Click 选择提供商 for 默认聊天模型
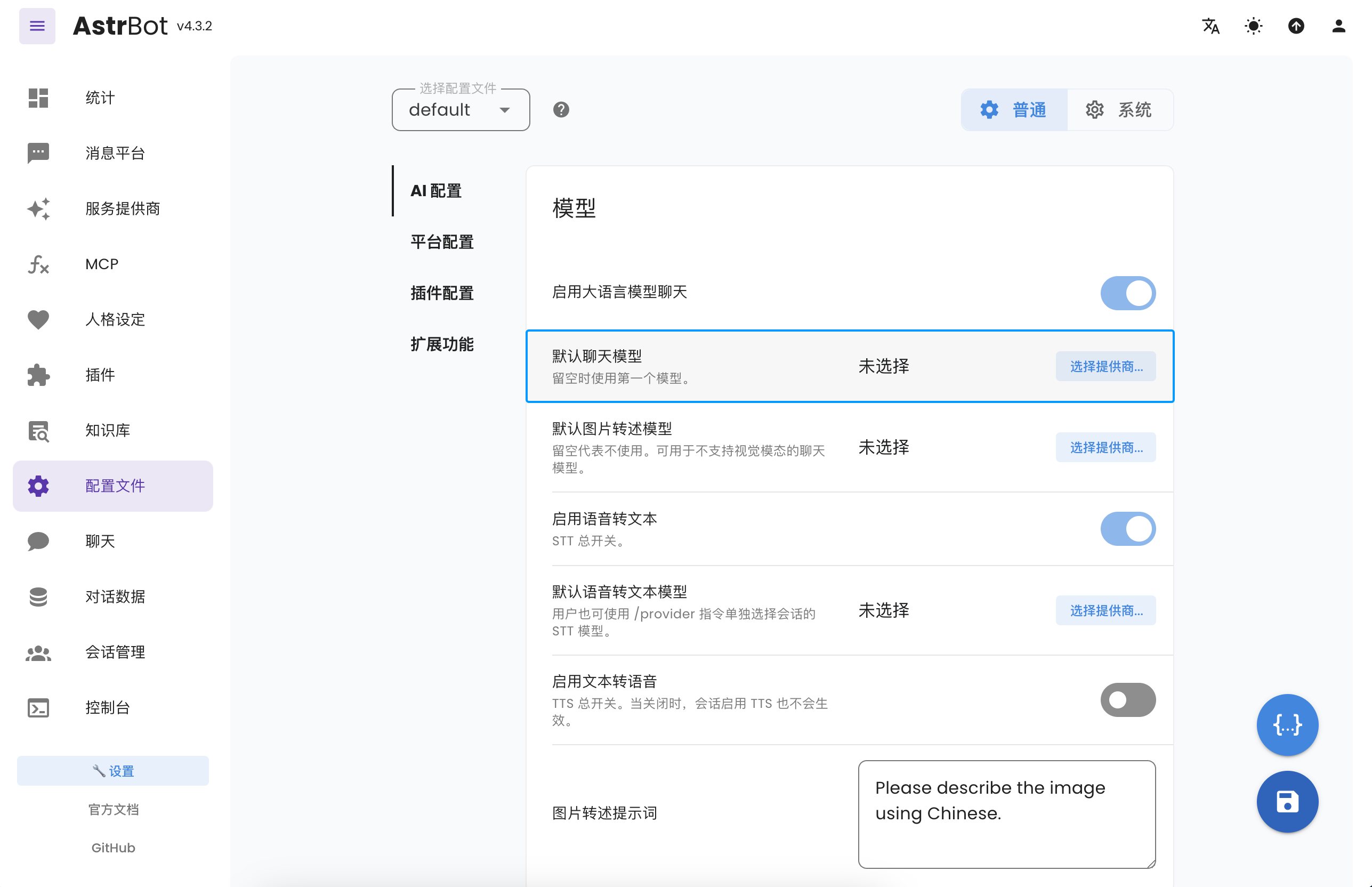Image resolution: width=1372 pixels, height=887 pixels. 1105,366
